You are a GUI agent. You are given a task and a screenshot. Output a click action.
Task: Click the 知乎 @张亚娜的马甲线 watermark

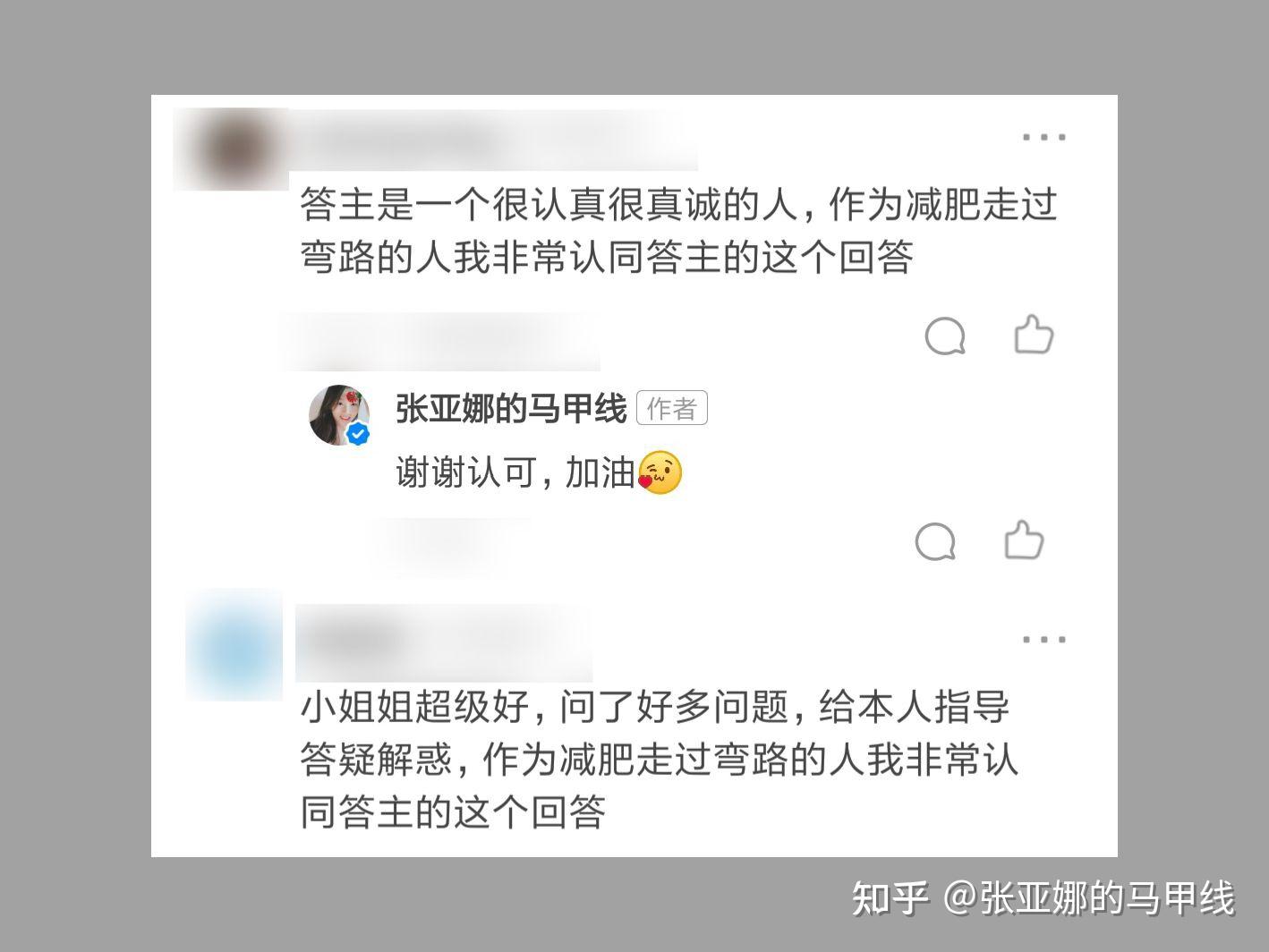1043,899
